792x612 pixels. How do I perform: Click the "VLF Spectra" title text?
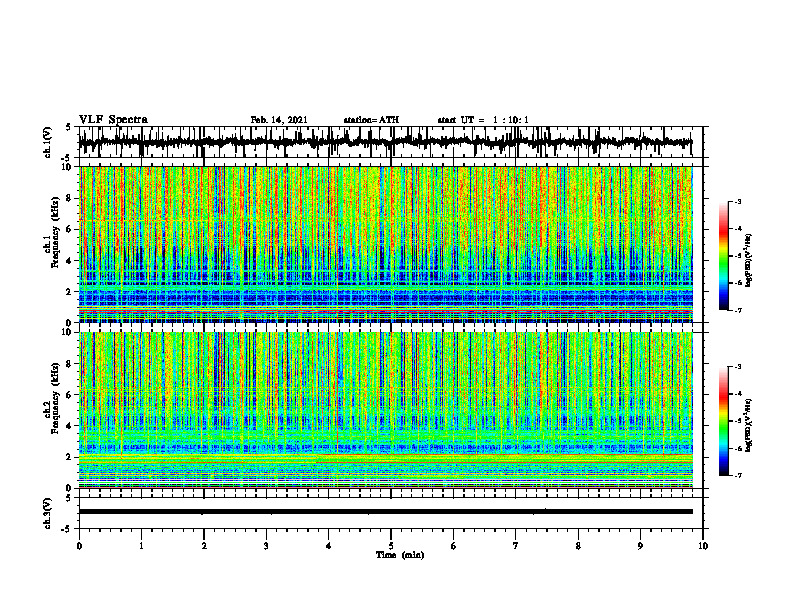pyautogui.click(x=113, y=120)
